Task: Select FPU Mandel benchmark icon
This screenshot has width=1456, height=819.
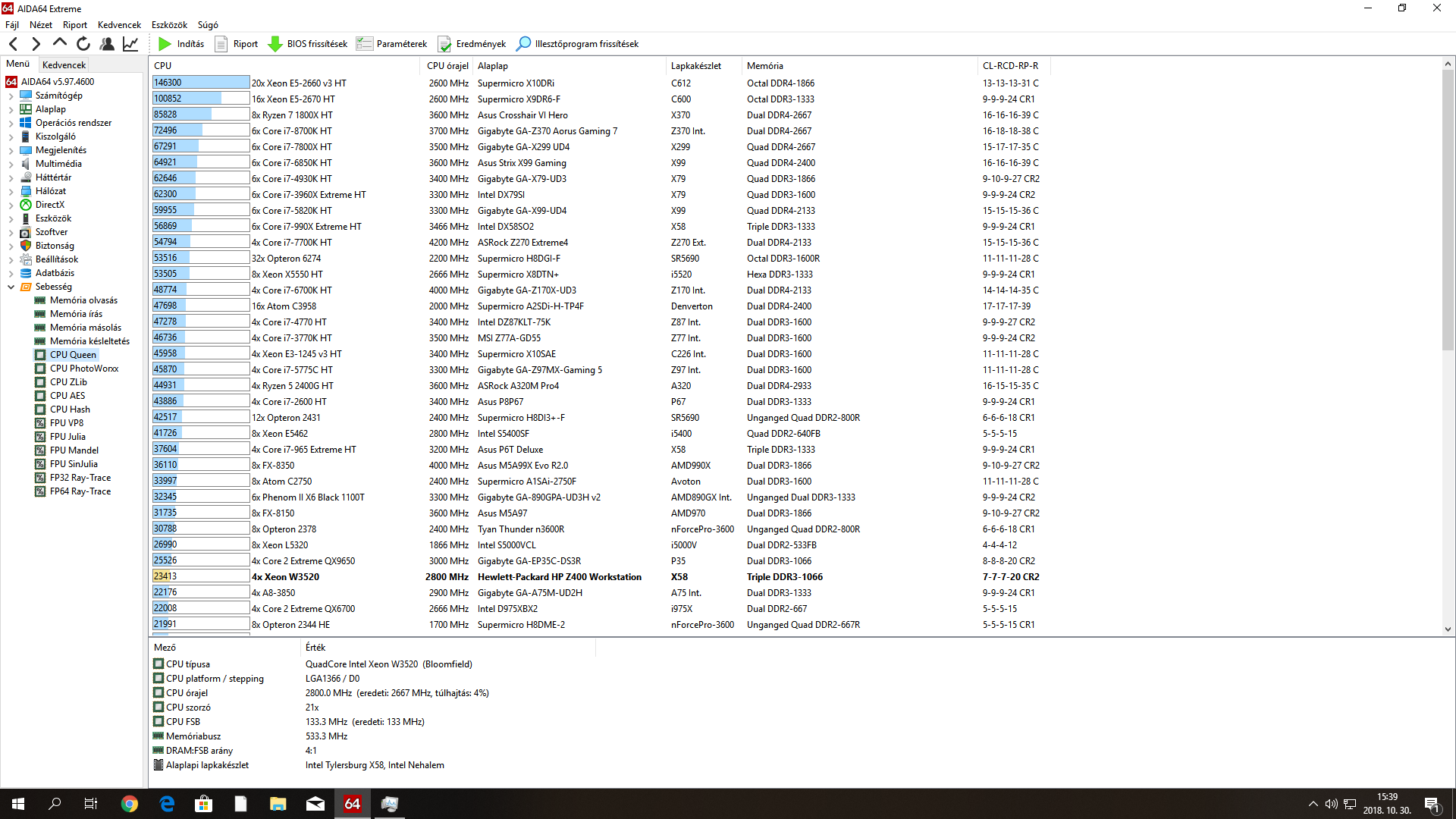Action: [x=40, y=450]
